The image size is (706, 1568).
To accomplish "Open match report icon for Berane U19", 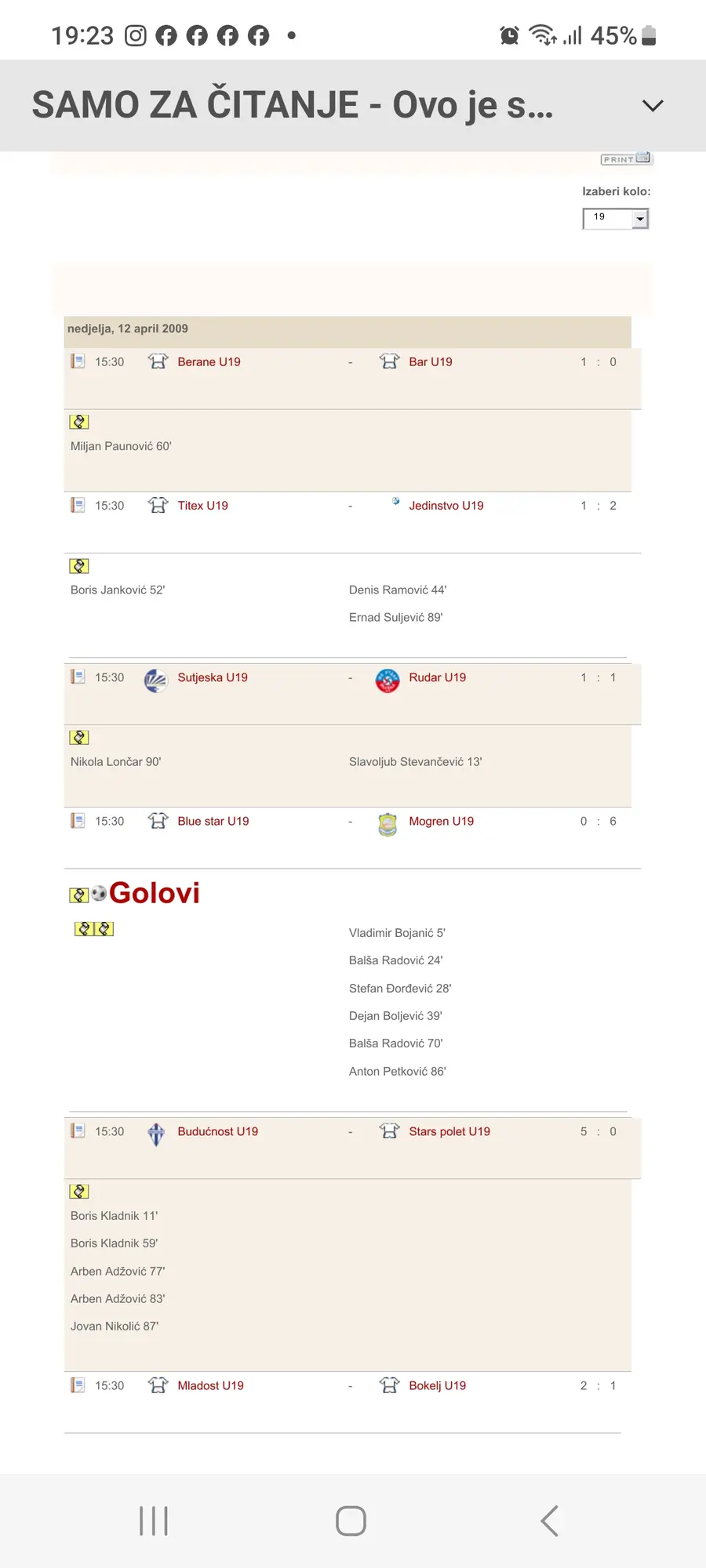I will 78,361.
